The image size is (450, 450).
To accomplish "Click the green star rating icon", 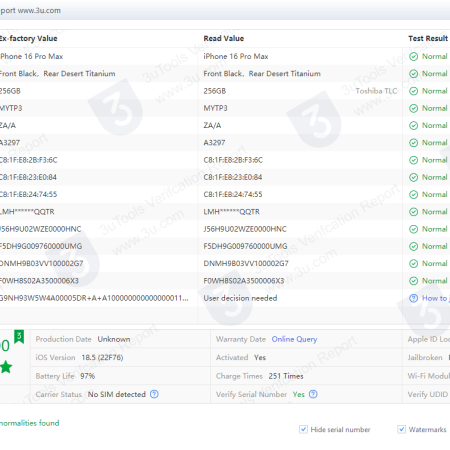I will 6,367.
